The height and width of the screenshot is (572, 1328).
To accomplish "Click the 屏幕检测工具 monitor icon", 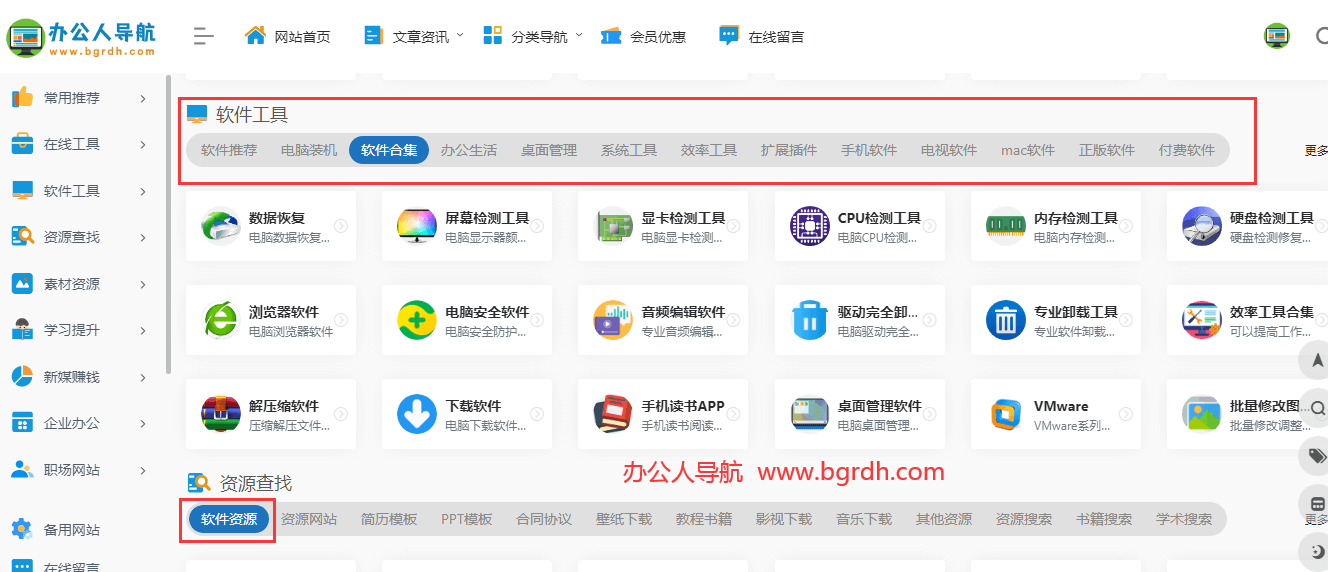I will tap(417, 227).
